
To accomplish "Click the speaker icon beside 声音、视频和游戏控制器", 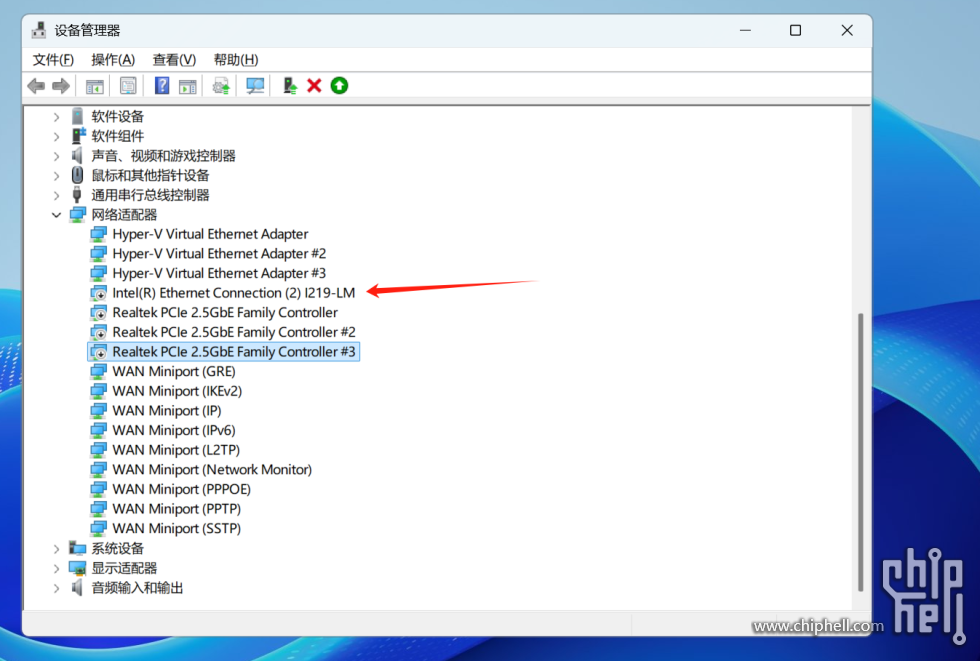I will pyautogui.click(x=77, y=156).
